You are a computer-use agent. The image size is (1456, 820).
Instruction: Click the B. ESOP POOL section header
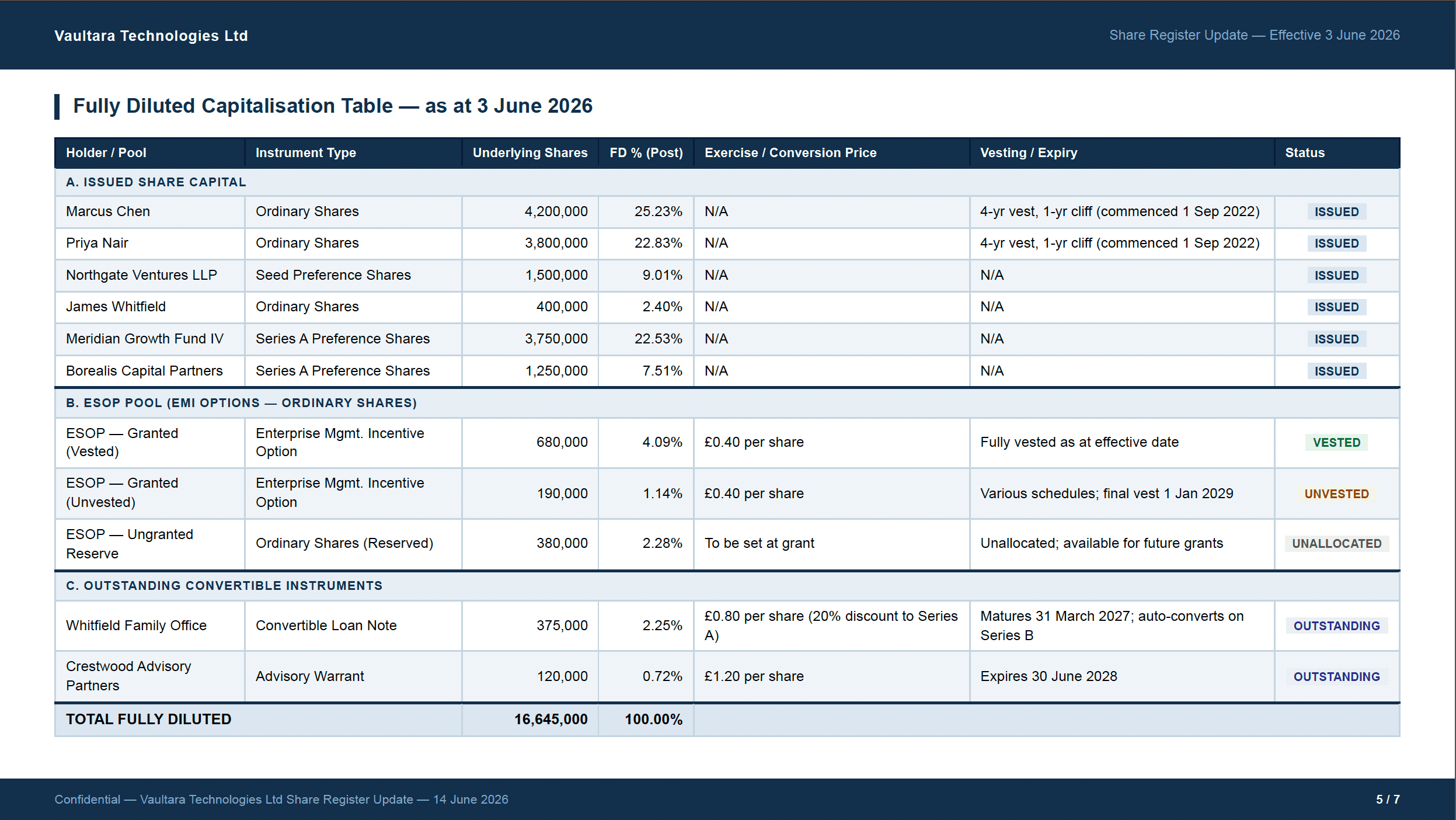click(727, 403)
